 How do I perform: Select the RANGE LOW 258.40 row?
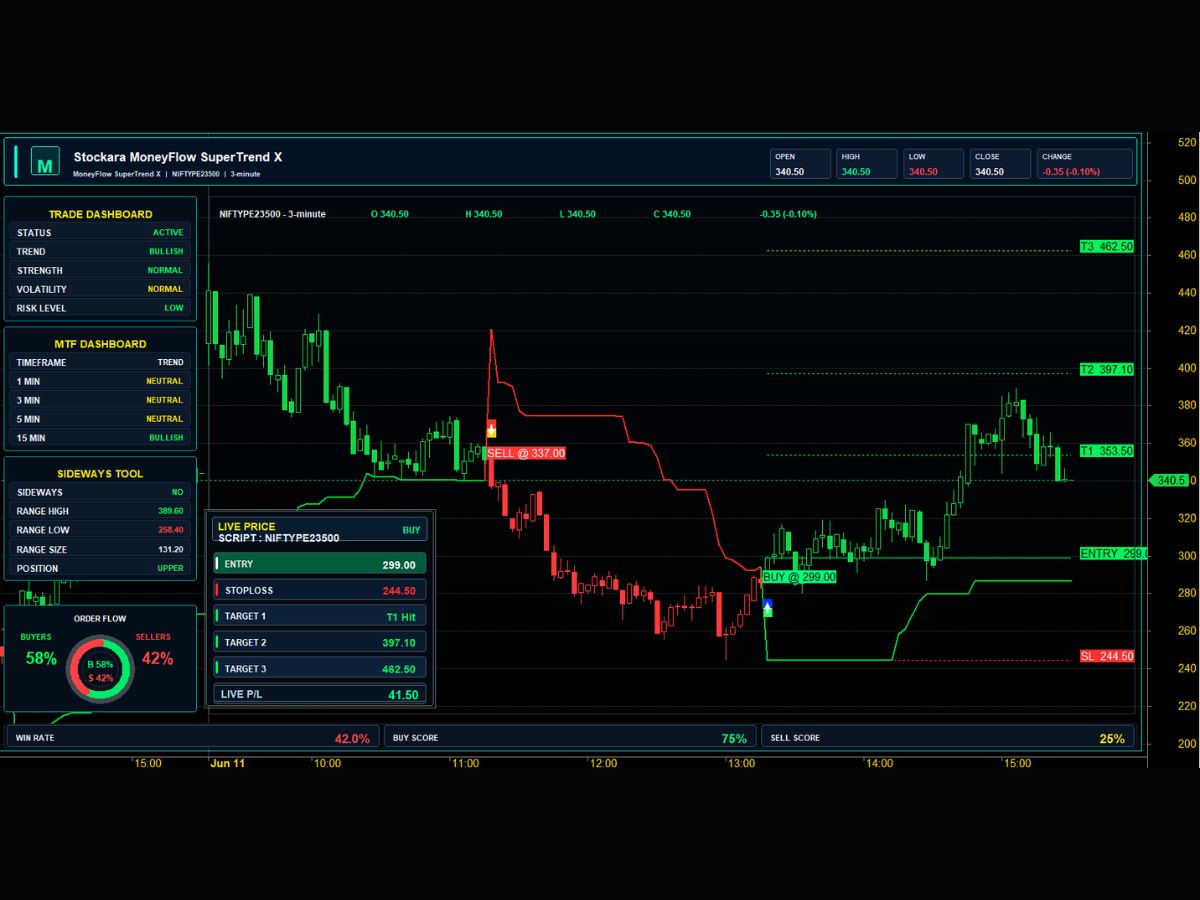tap(100, 530)
